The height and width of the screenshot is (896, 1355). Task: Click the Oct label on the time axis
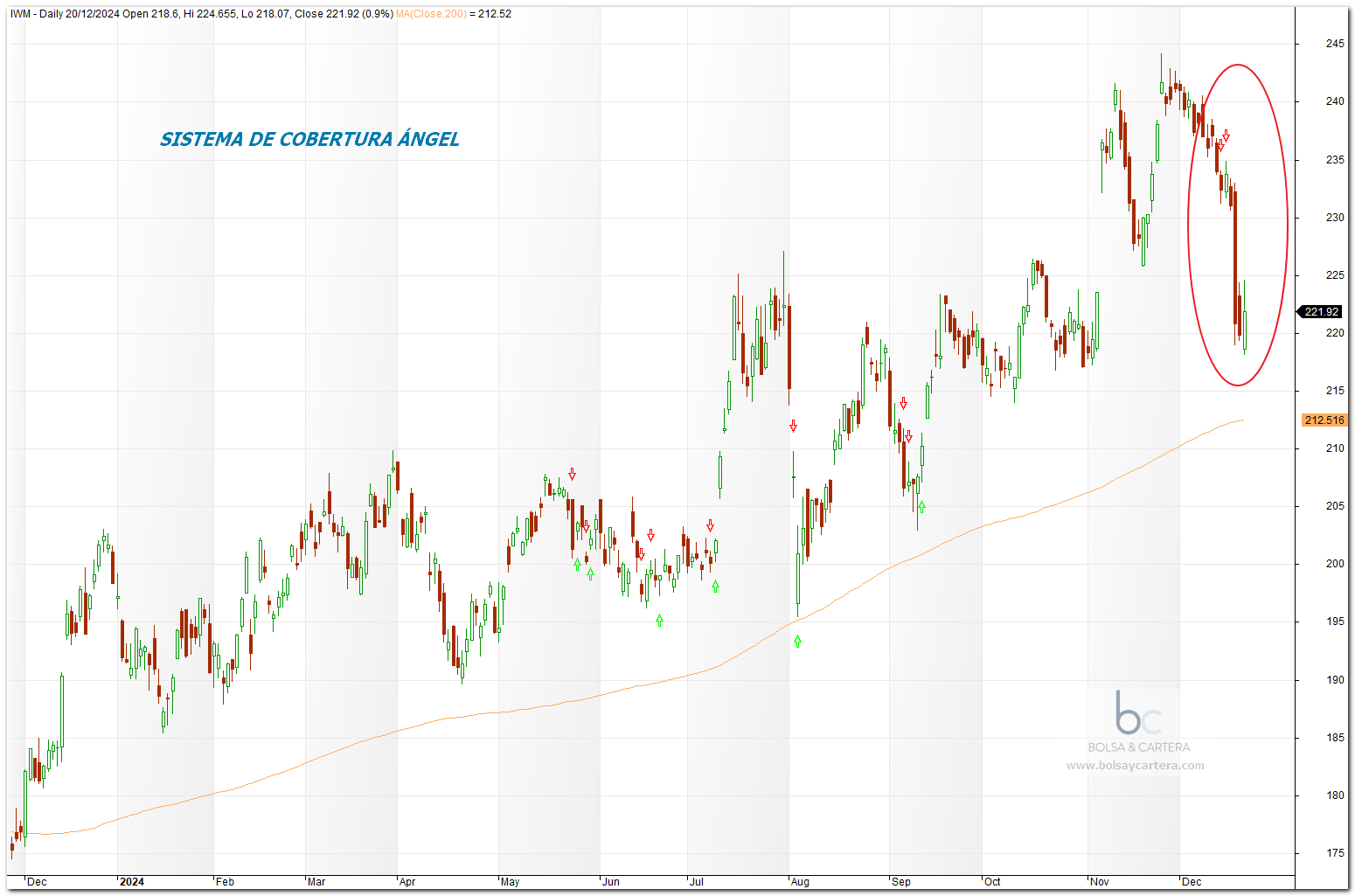[992, 882]
